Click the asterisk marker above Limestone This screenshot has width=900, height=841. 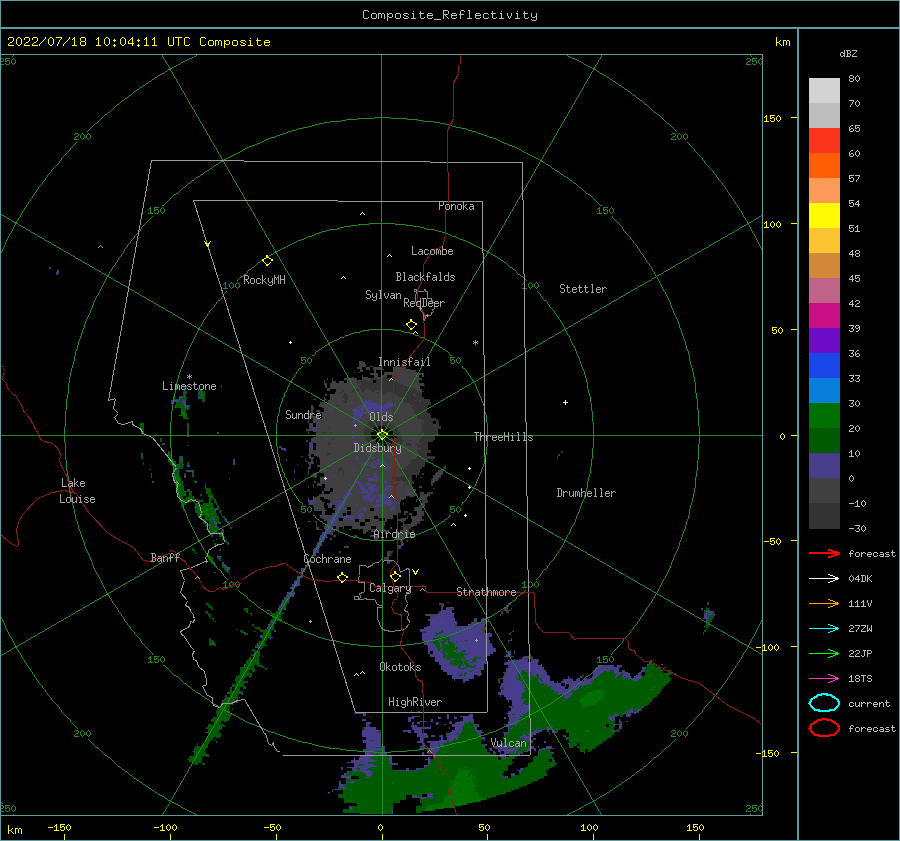[189, 377]
